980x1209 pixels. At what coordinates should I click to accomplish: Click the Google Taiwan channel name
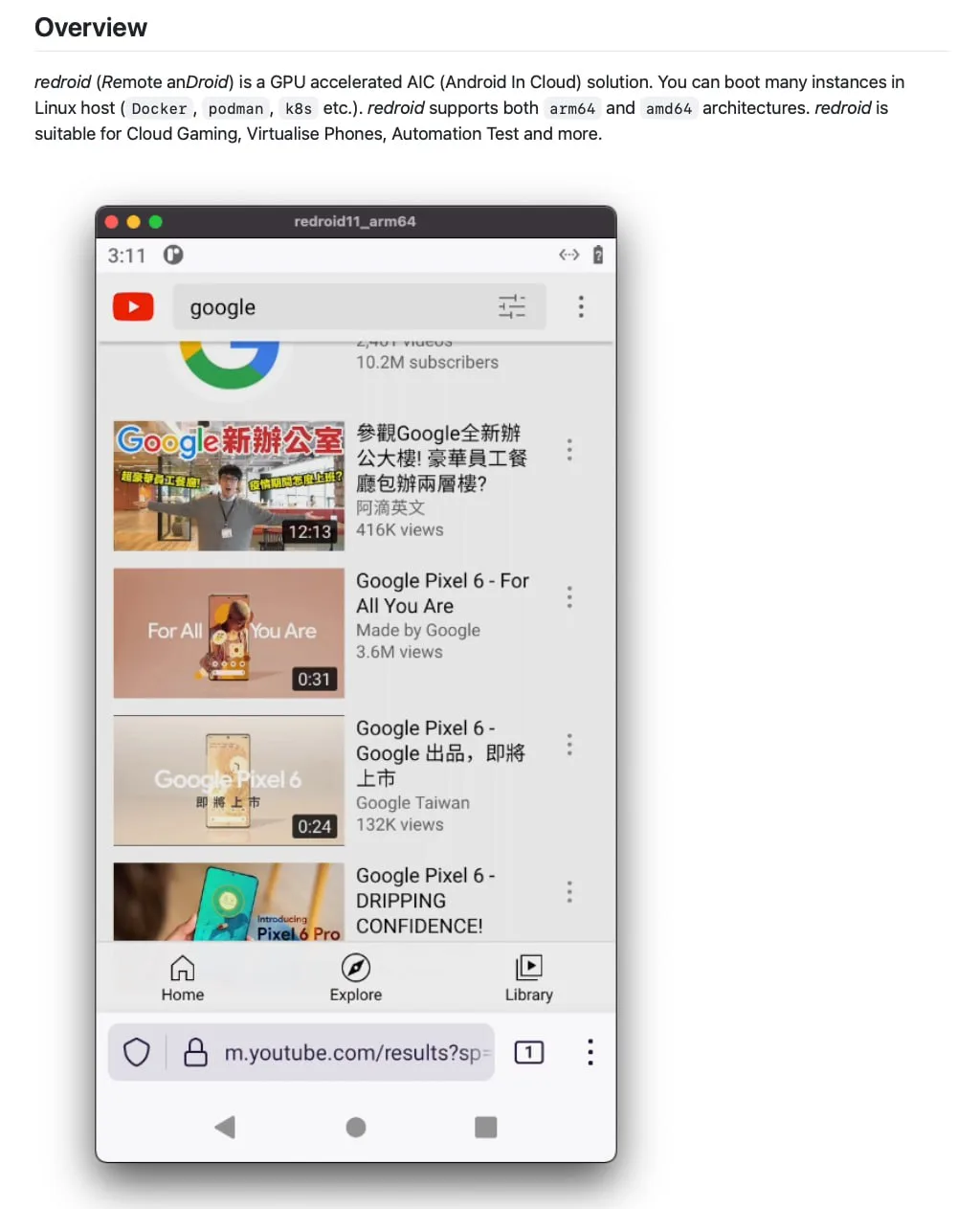coord(412,802)
